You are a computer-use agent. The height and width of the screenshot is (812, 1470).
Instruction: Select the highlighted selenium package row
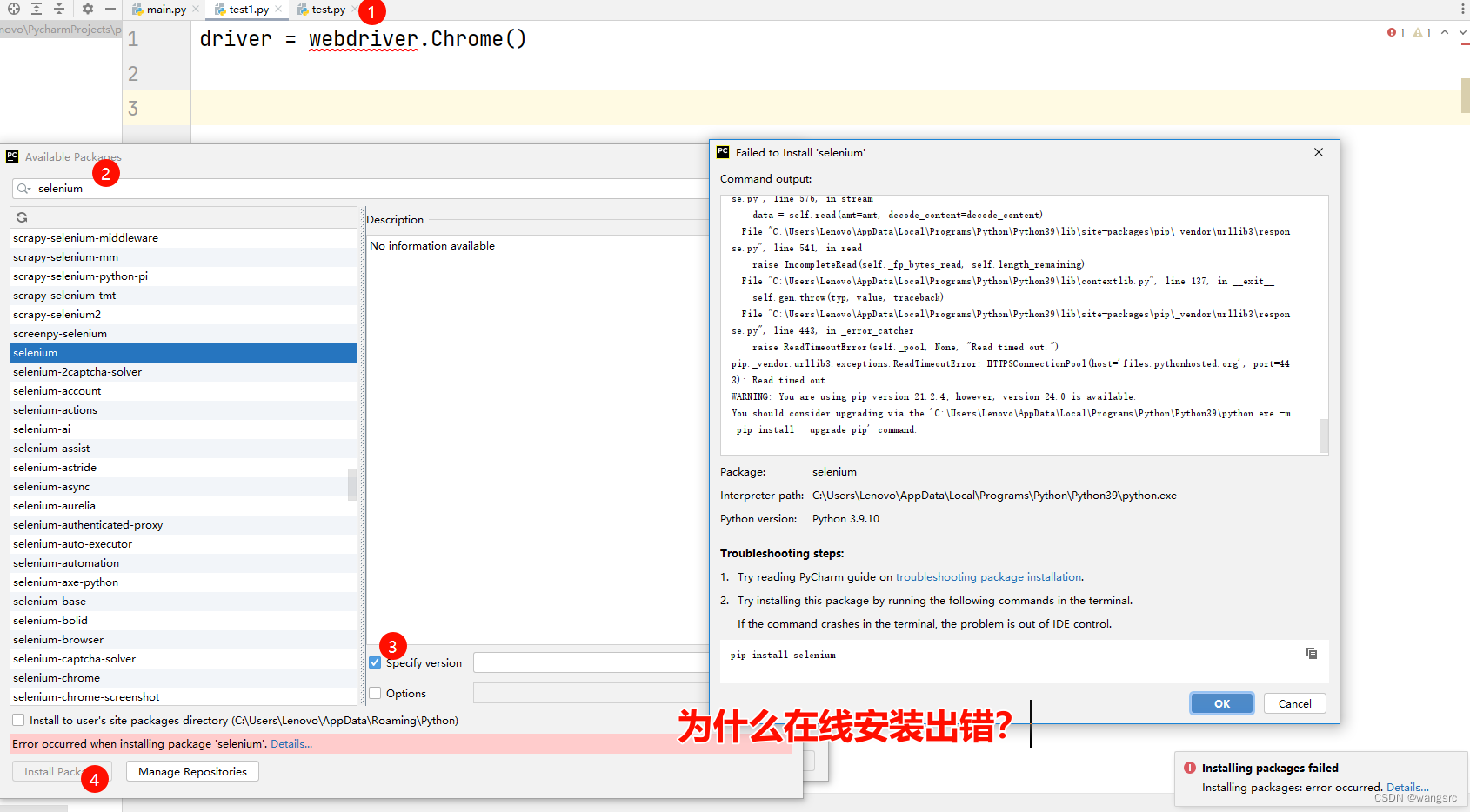coord(184,352)
